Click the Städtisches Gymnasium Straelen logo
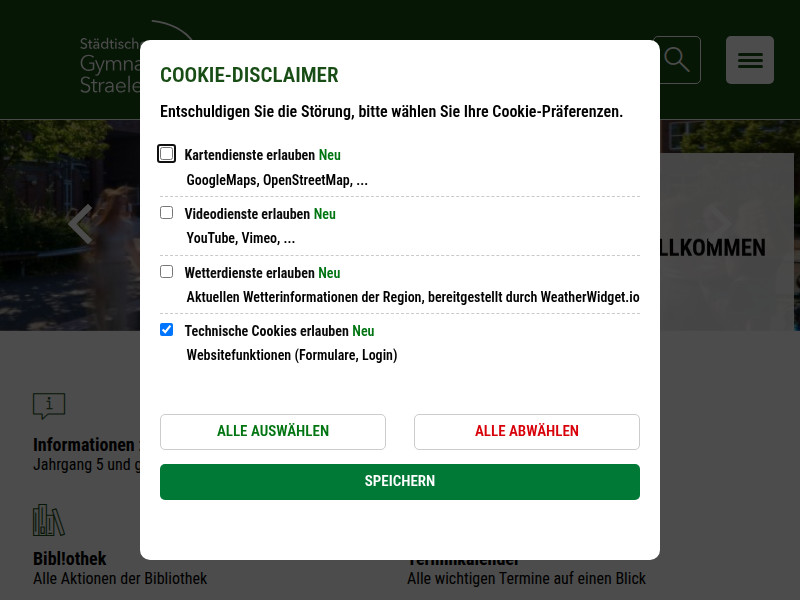800x600 pixels. pyautogui.click(x=110, y=66)
